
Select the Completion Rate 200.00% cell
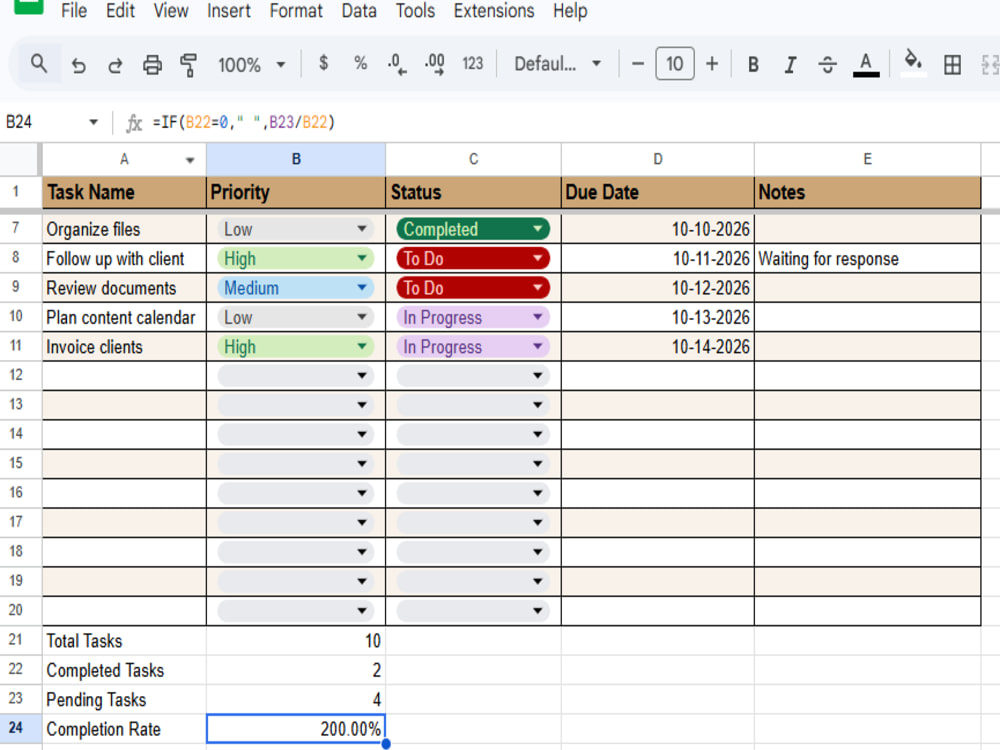click(296, 728)
